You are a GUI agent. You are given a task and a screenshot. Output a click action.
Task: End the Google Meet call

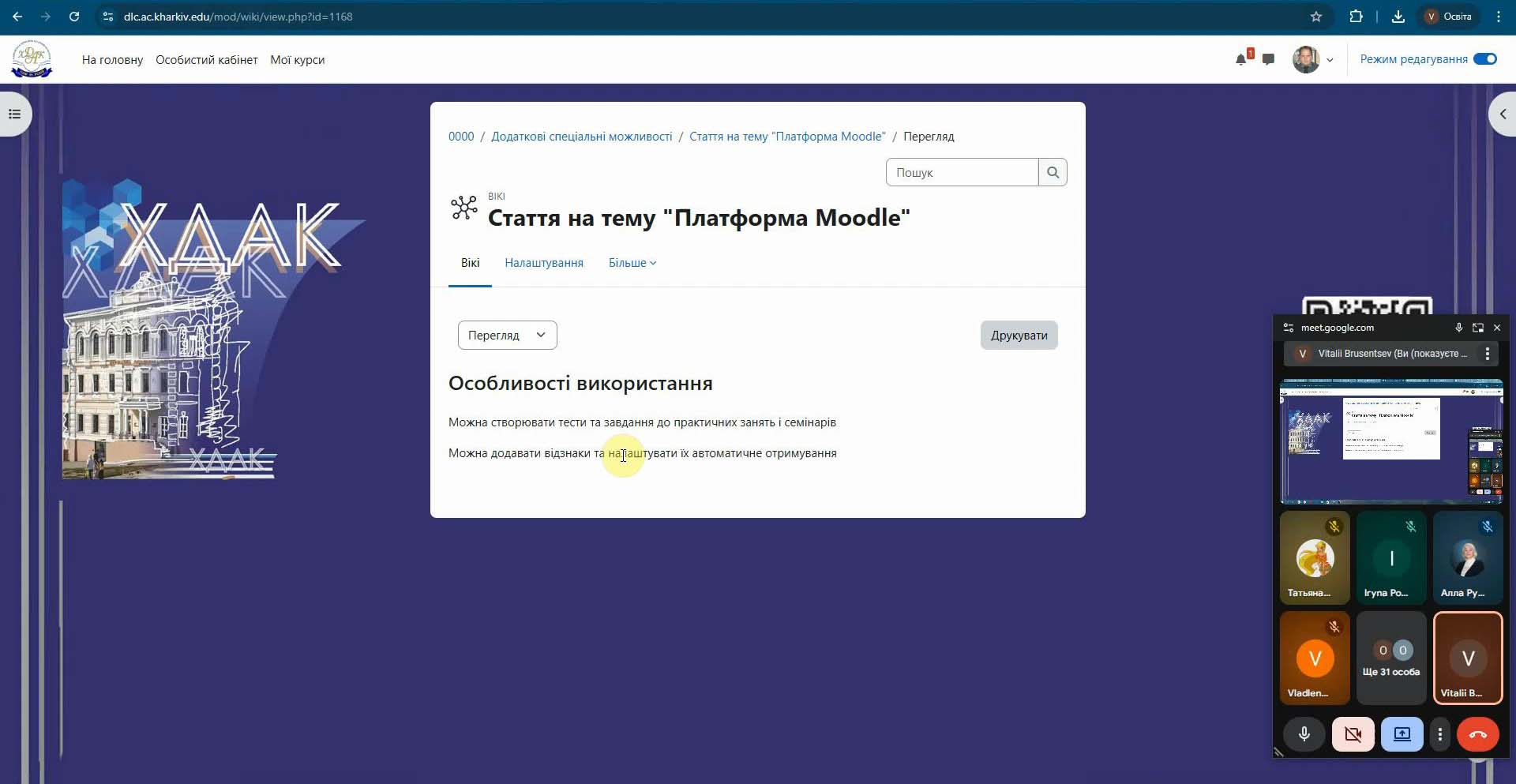tap(1477, 734)
